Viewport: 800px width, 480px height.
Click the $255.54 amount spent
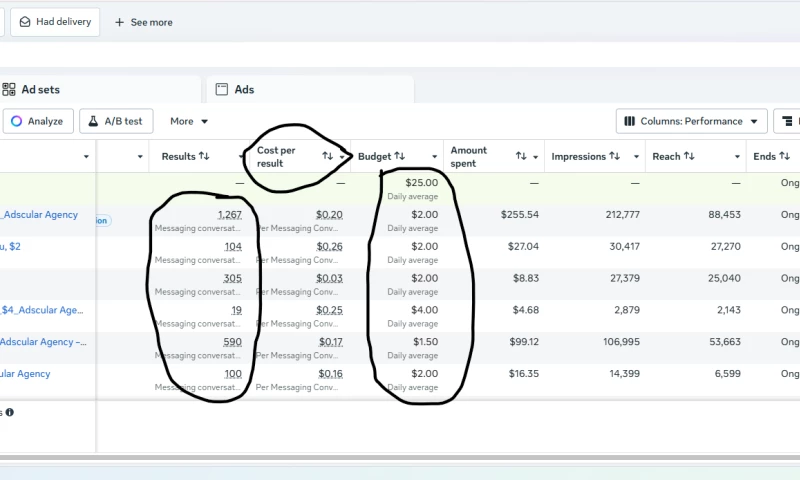pyautogui.click(x=519, y=215)
